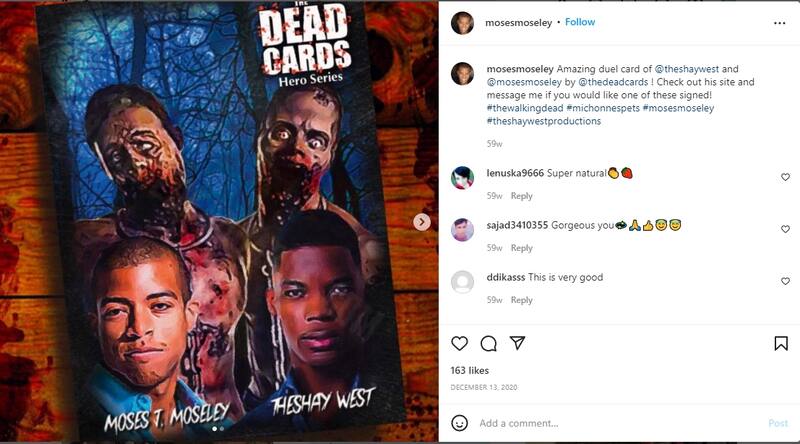Reply to ddikasss's comment
Screen dimensions: 800x444
click(x=521, y=300)
